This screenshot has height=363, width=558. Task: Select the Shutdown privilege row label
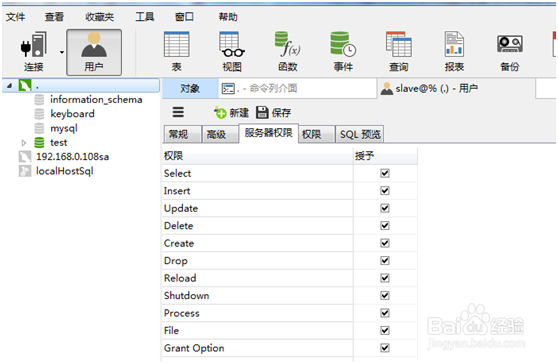point(186,295)
